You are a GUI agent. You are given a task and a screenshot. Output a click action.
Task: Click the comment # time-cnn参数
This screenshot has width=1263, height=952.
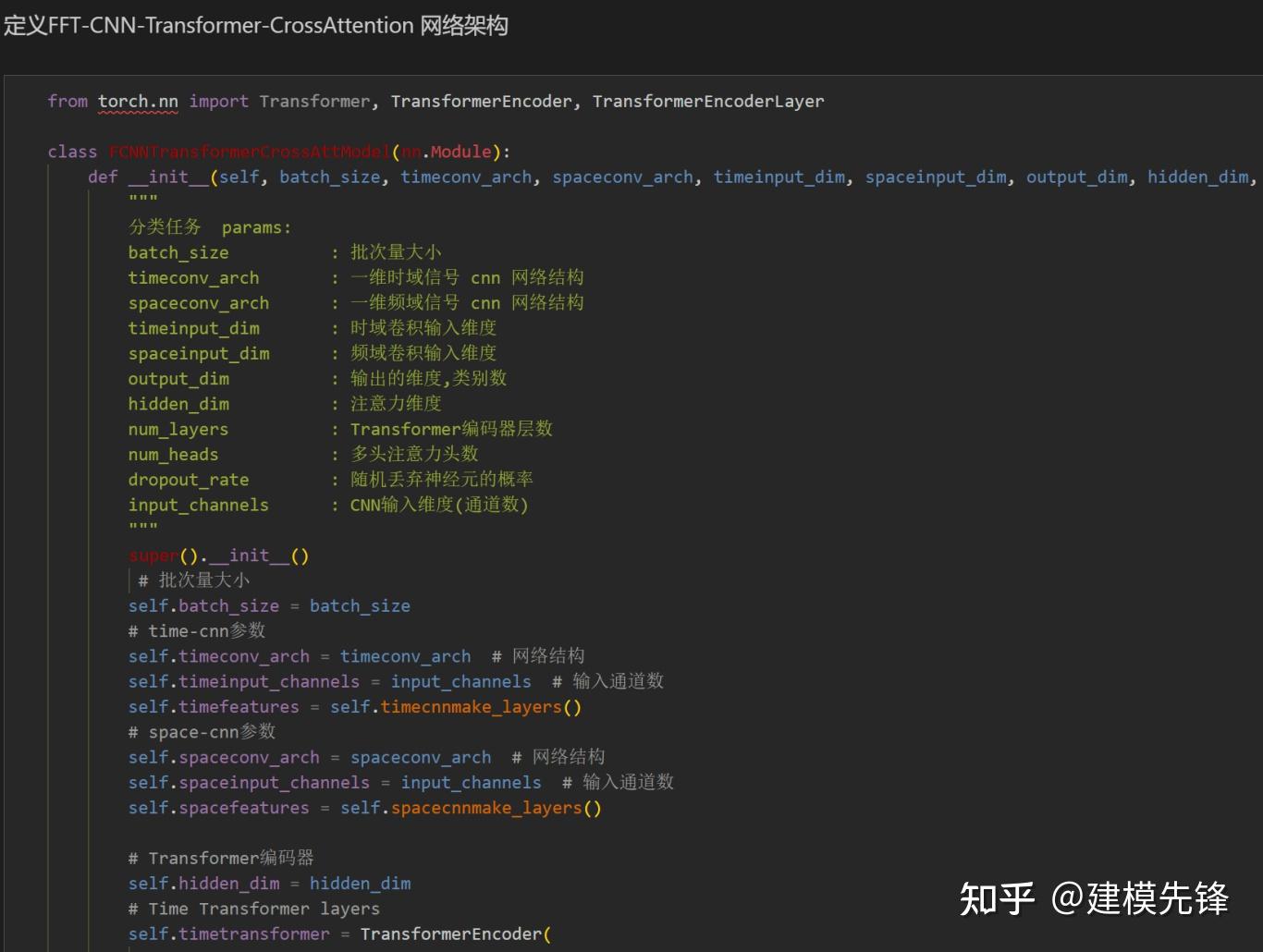pyautogui.click(x=196, y=630)
